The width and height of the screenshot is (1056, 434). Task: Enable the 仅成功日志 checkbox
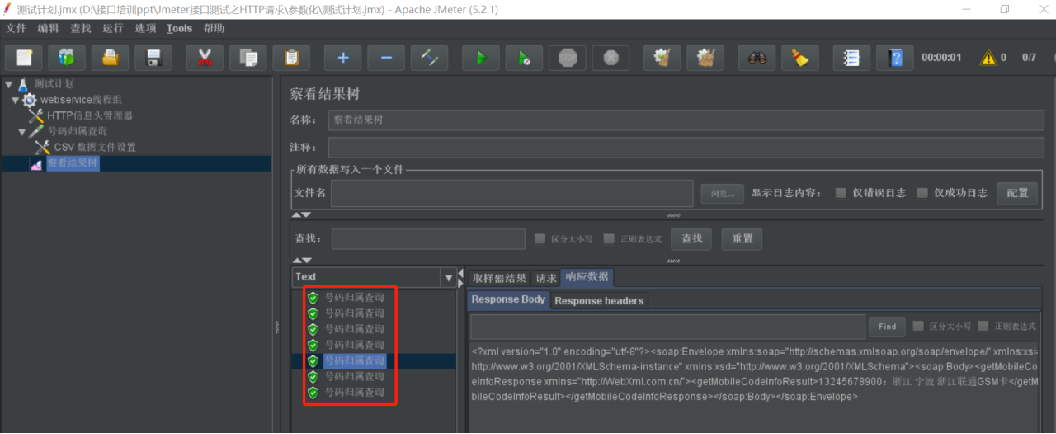pyautogui.click(x=923, y=193)
